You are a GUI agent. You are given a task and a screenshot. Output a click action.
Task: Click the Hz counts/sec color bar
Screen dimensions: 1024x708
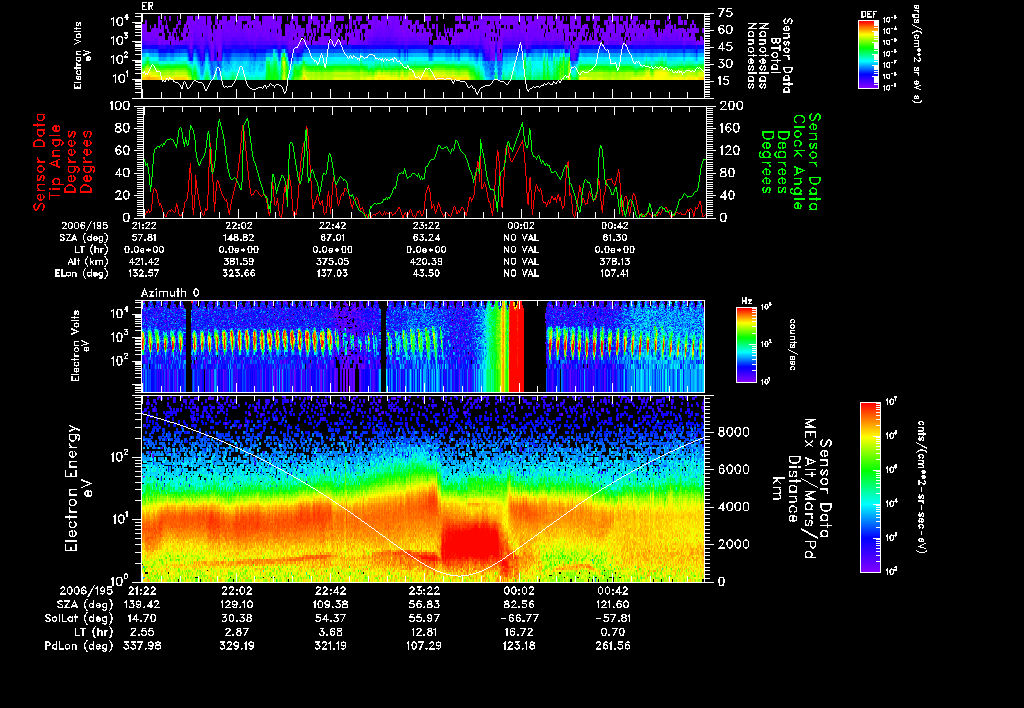[x=746, y=344]
